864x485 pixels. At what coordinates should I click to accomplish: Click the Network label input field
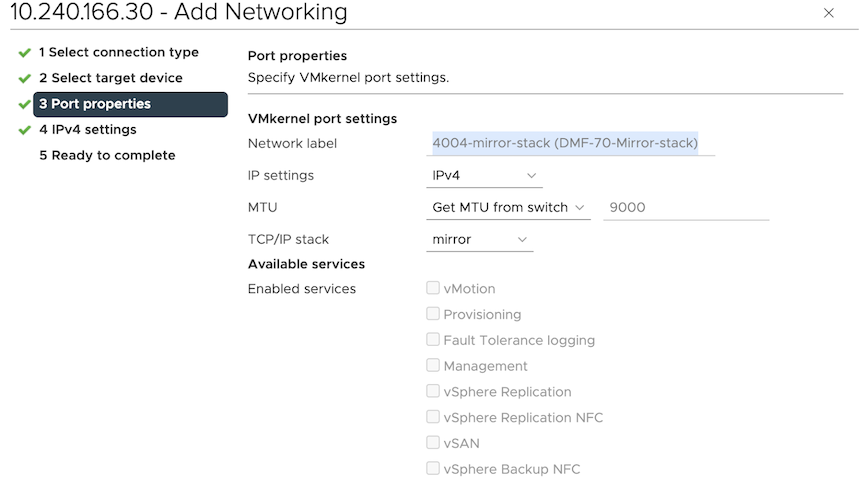pyautogui.click(x=570, y=143)
